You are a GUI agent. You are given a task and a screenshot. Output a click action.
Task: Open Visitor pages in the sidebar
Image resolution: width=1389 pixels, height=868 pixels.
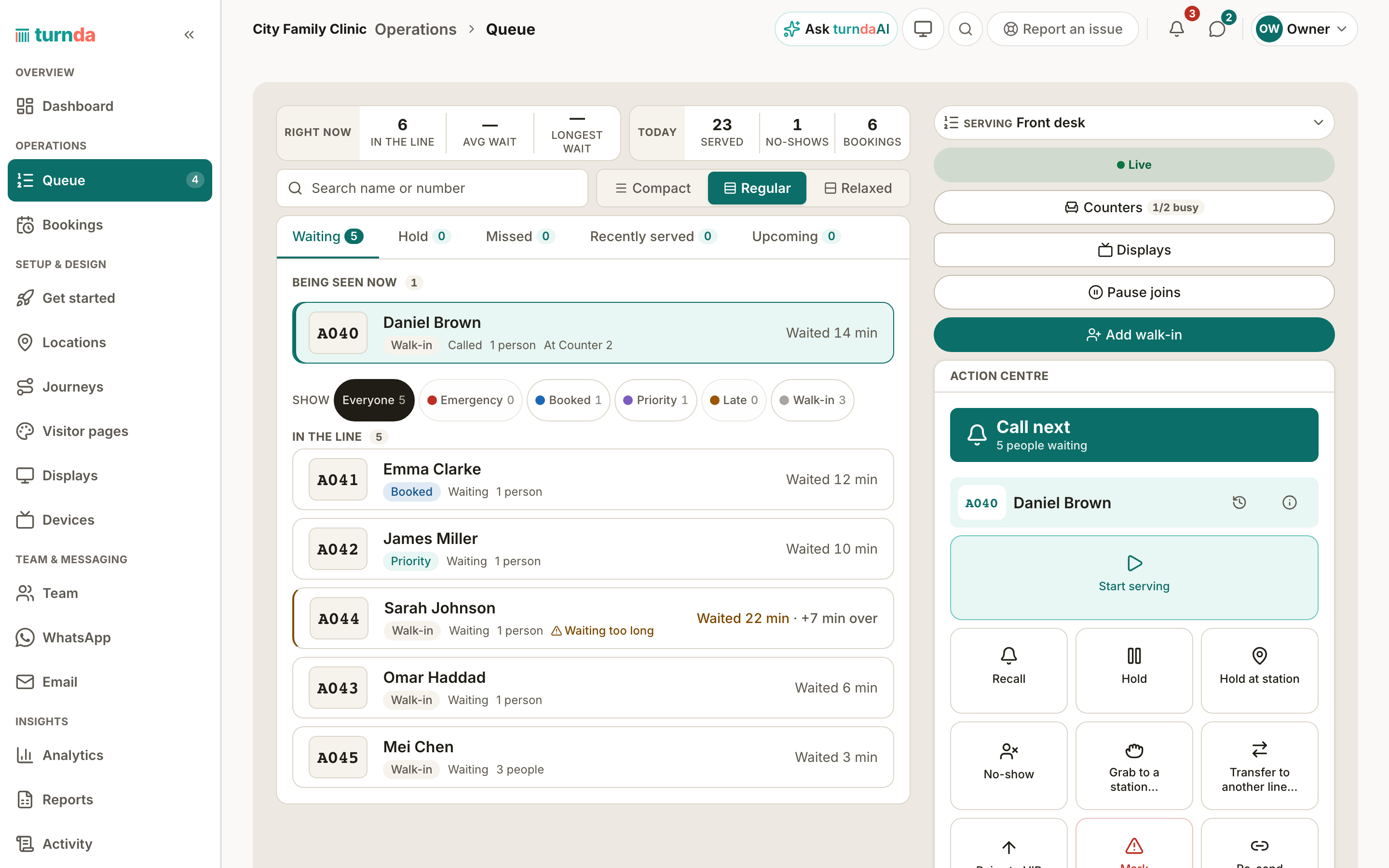coord(109,431)
